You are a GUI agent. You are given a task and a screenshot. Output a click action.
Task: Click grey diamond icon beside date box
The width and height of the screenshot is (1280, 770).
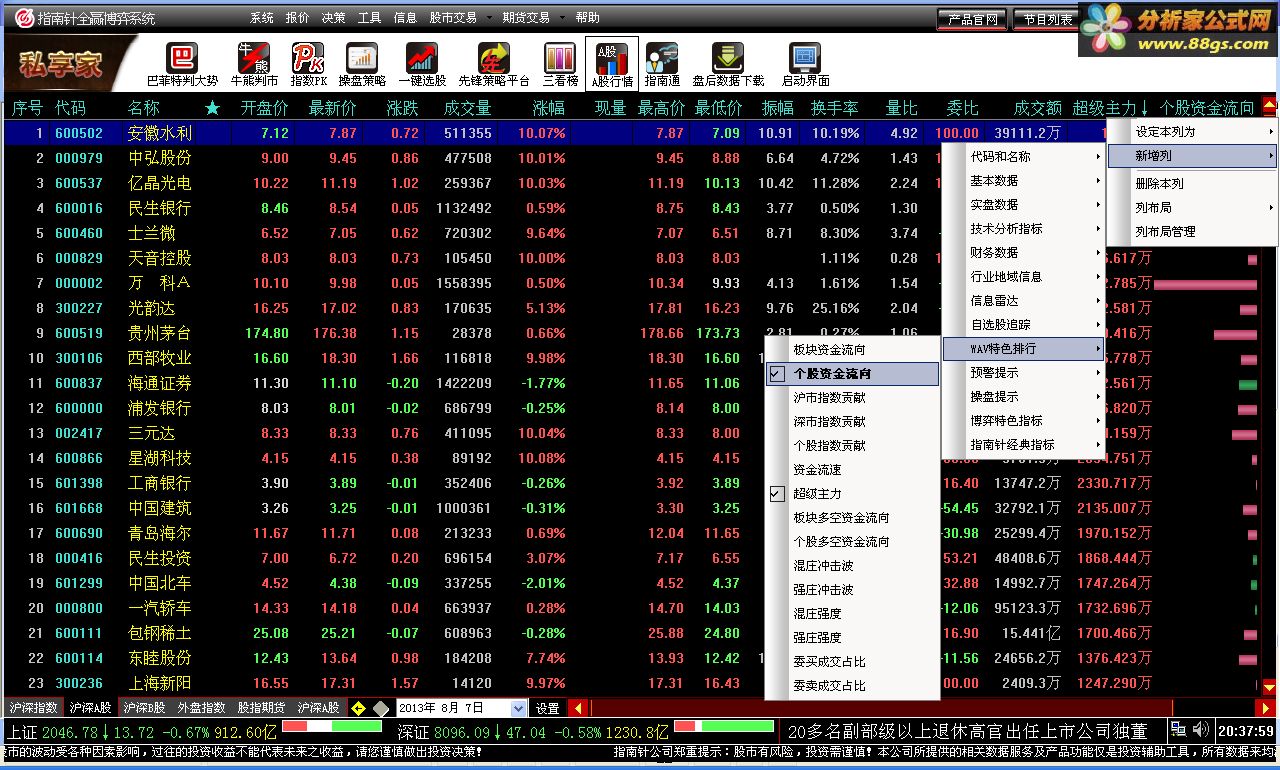pos(381,708)
